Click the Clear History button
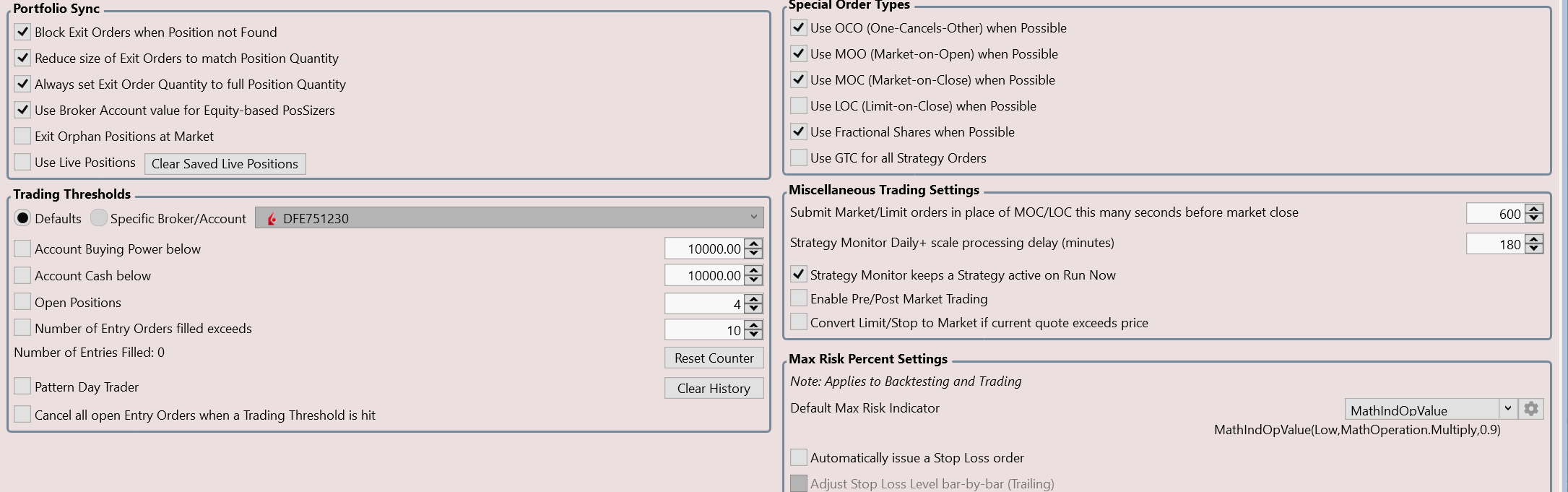This screenshot has height=492, width=1568. pyautogui.click(x=713, y=389)
